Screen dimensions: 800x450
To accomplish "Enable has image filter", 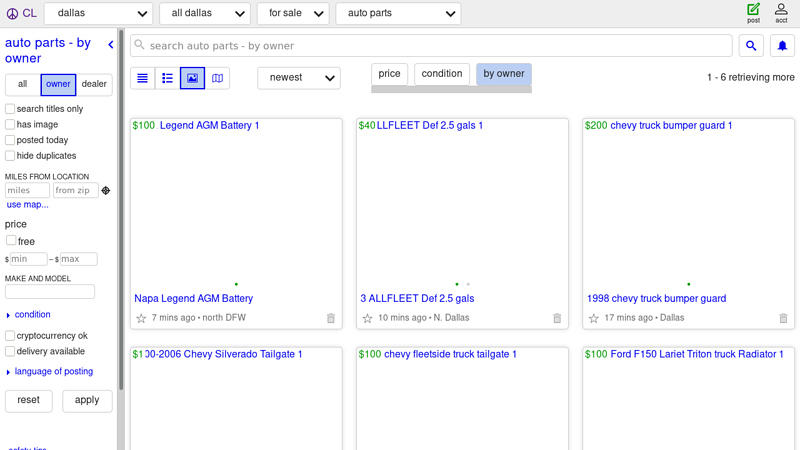I will (x=10, y=124).
